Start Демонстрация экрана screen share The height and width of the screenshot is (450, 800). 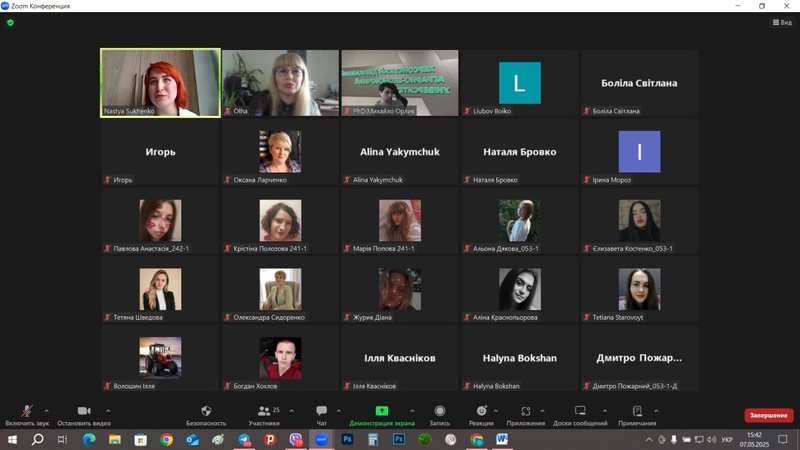[381, 412]
